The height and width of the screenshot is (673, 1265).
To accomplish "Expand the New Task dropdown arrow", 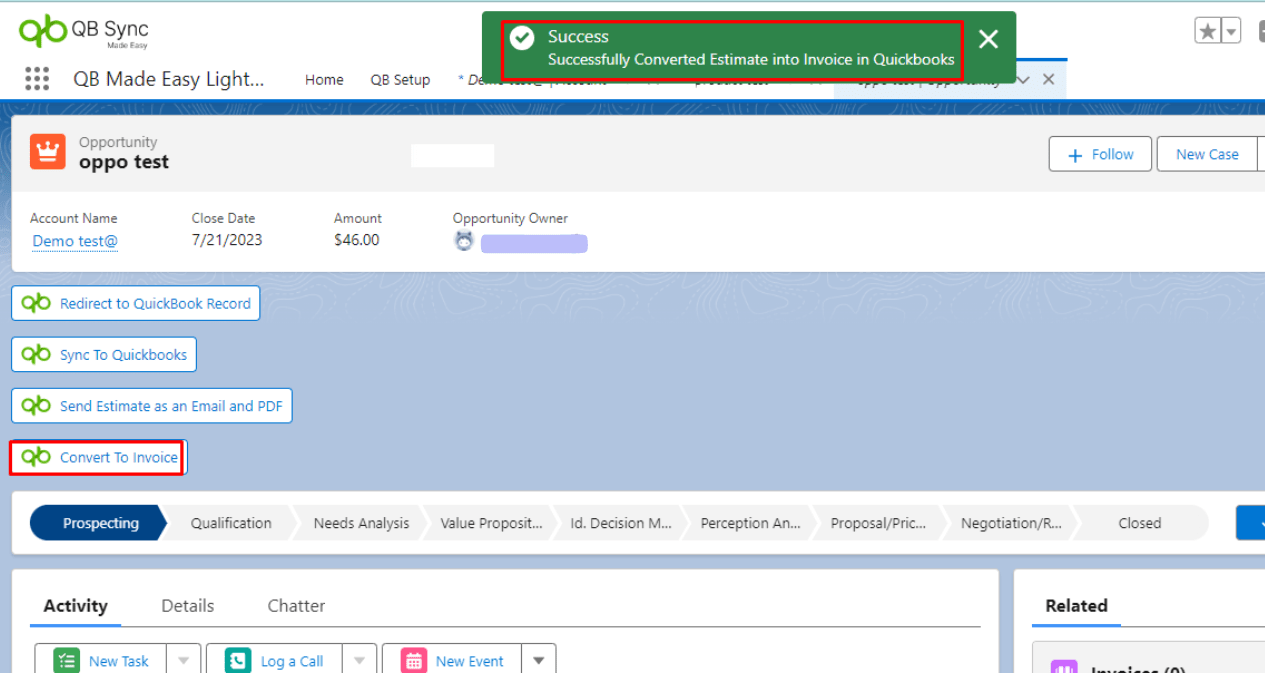I will tap(184, 661).
